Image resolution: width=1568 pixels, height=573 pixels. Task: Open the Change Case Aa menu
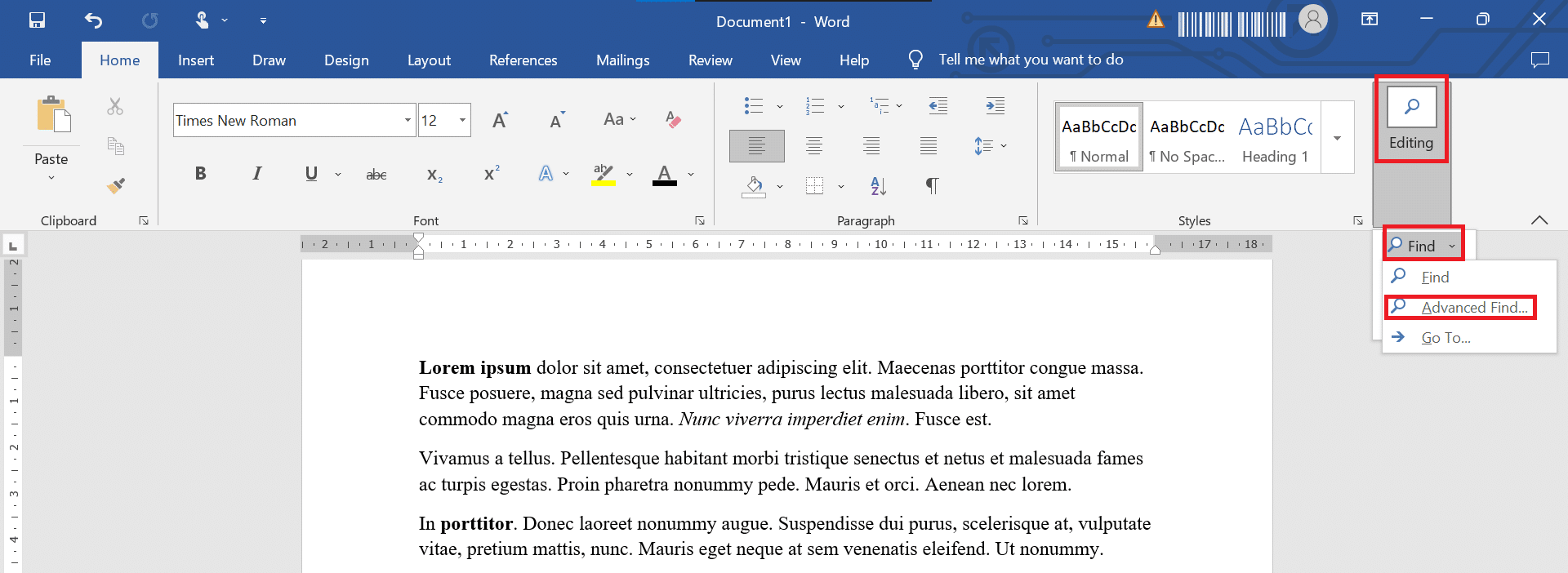[x=619, y=119]
